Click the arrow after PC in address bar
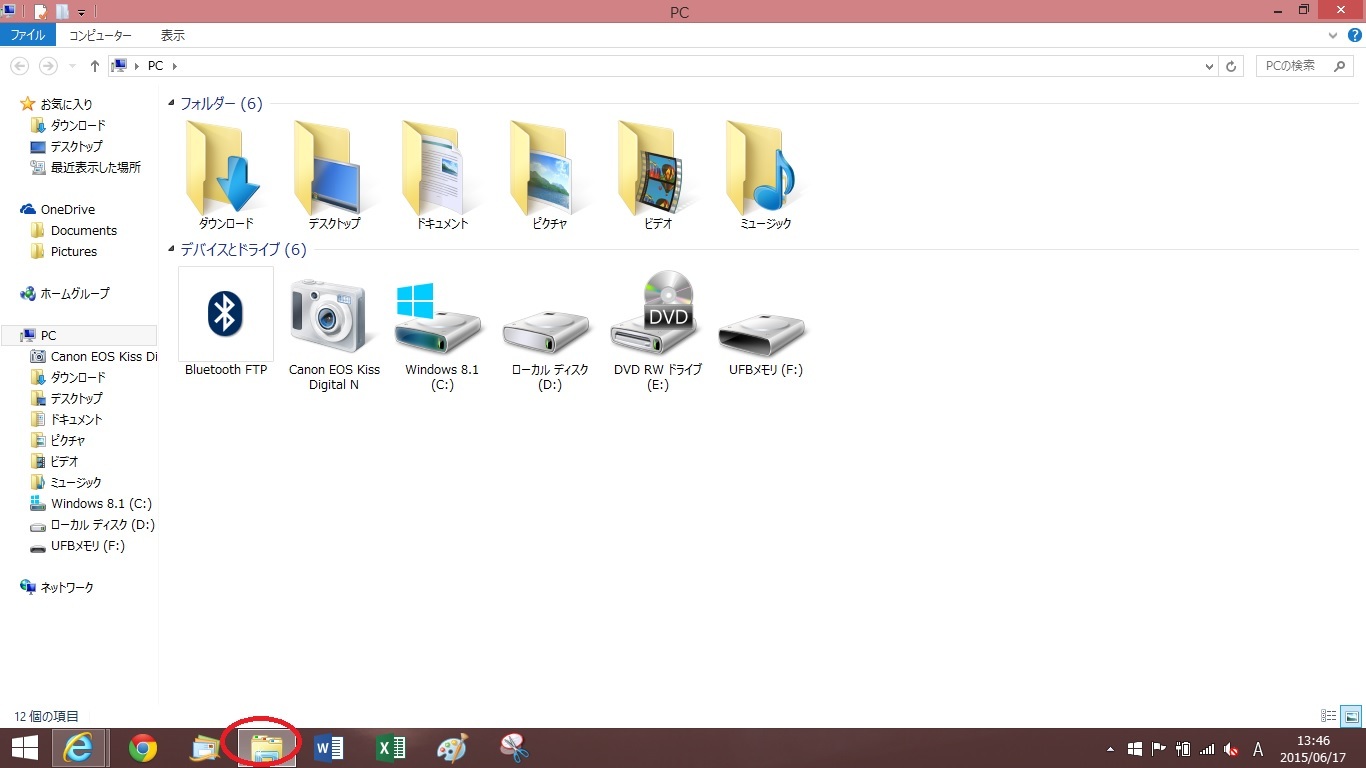The width and height of the screenshot is (1366, 768). click(174, 66)
